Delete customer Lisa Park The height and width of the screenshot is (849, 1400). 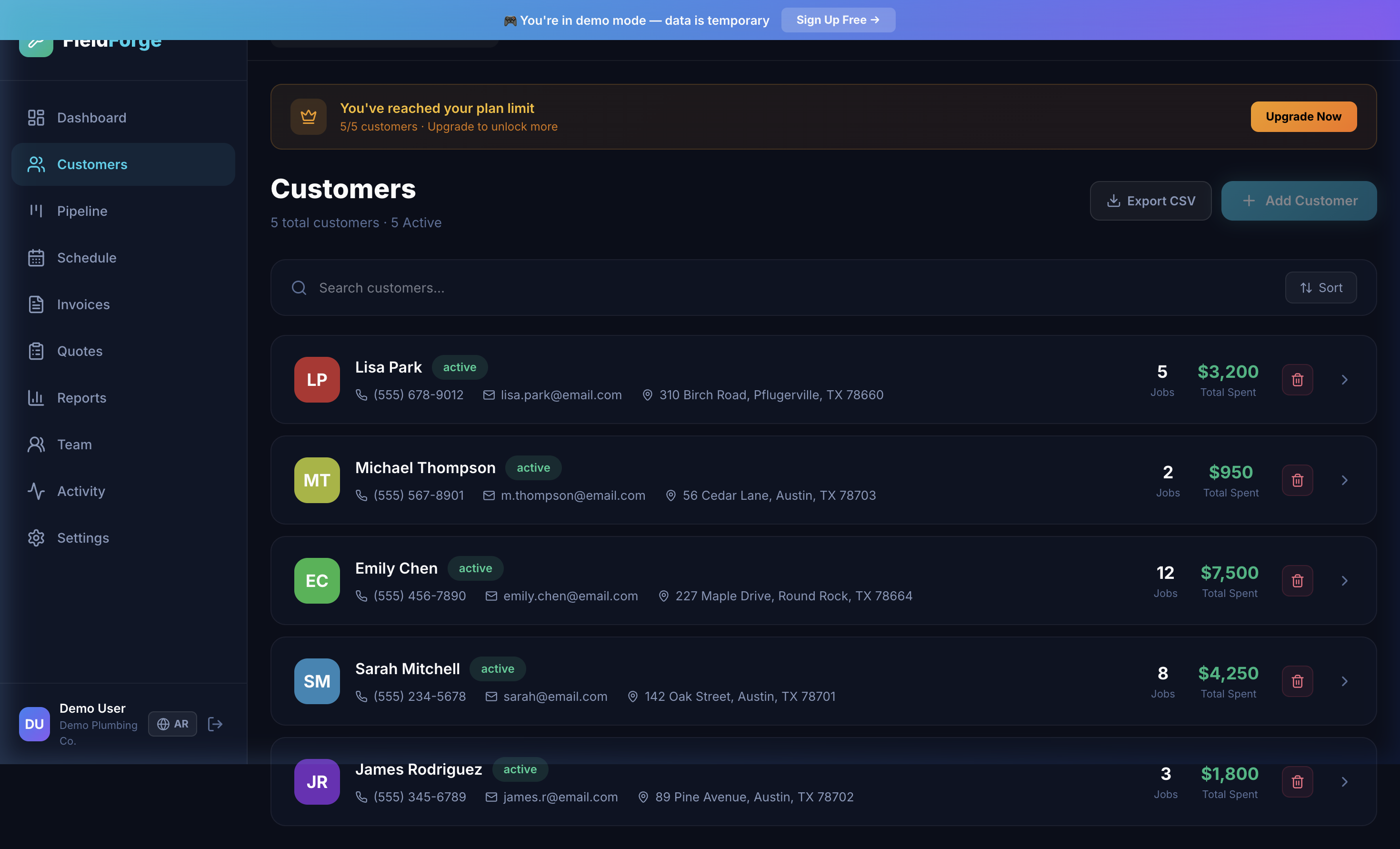(1297, 379)
